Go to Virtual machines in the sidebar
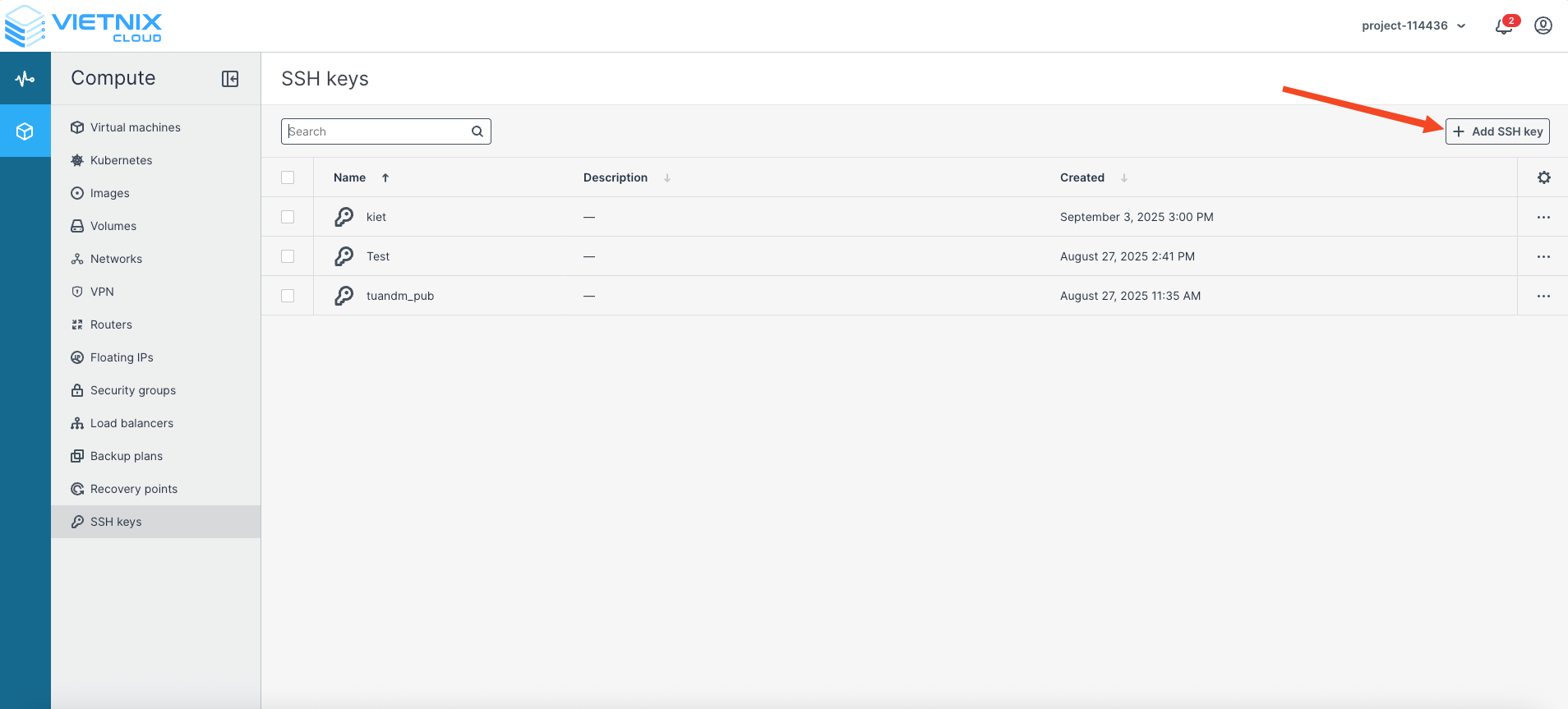 [135, 127]
